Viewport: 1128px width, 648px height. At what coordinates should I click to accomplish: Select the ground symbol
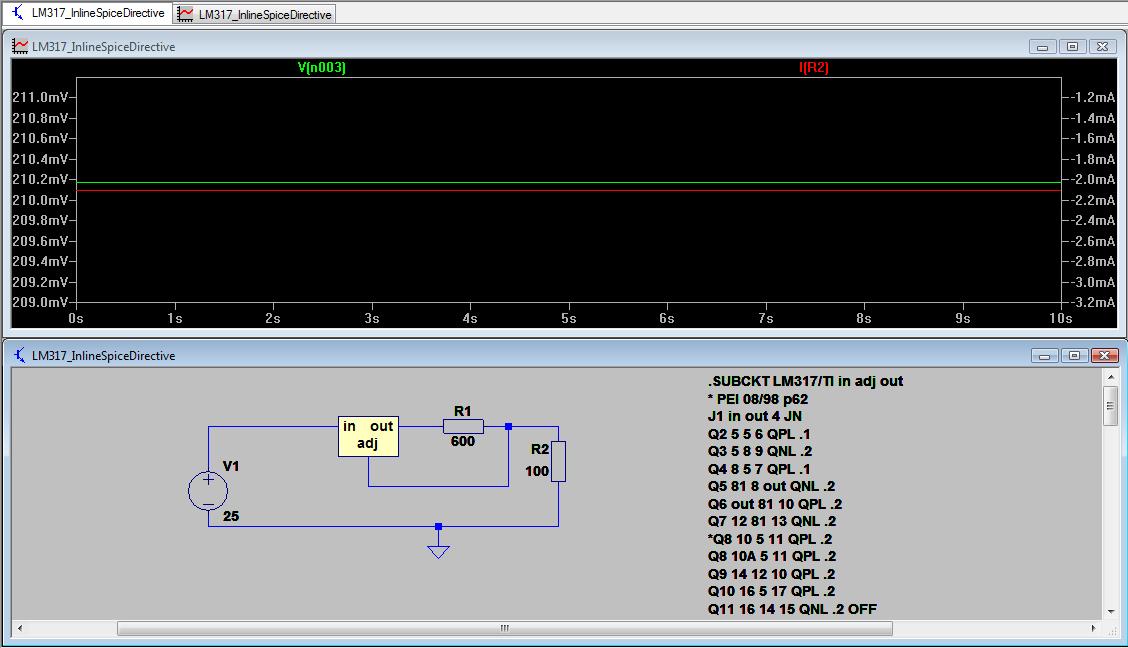[438, 550]
